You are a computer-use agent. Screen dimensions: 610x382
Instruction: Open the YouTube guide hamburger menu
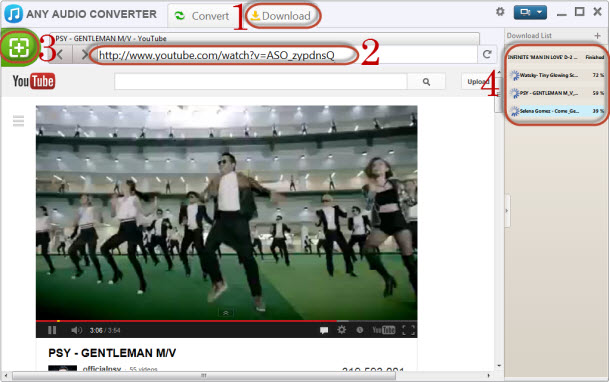(18, 121)
